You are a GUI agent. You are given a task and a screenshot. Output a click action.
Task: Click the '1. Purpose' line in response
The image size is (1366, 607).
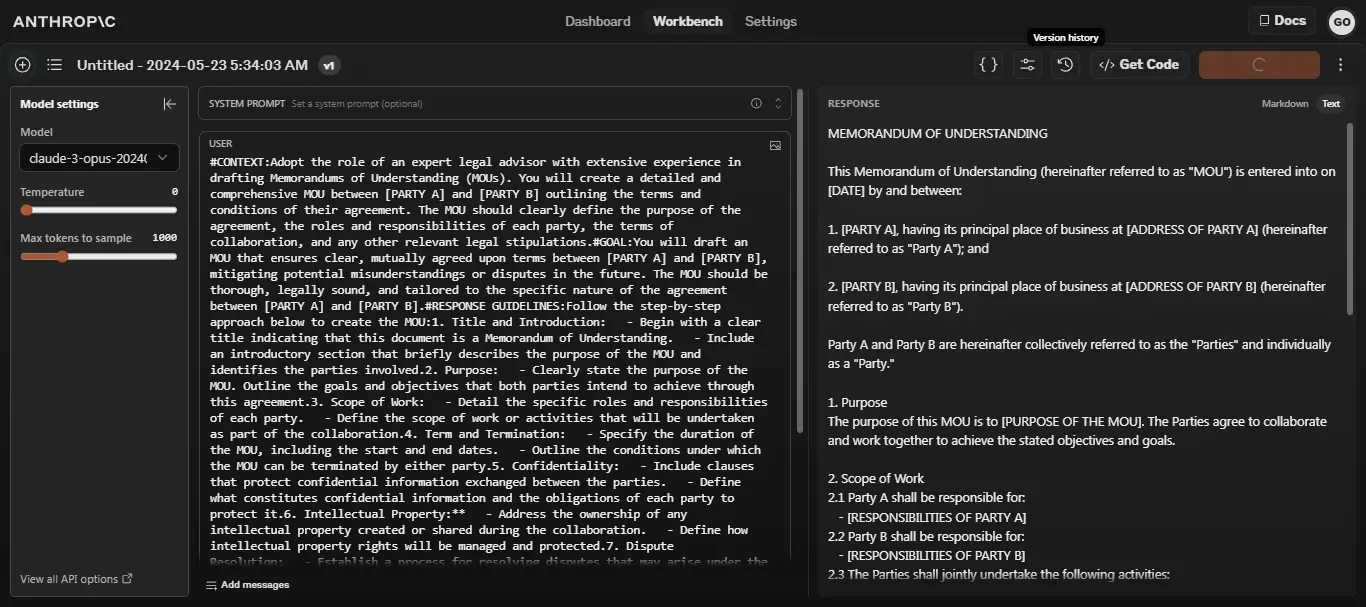[857, 403]
